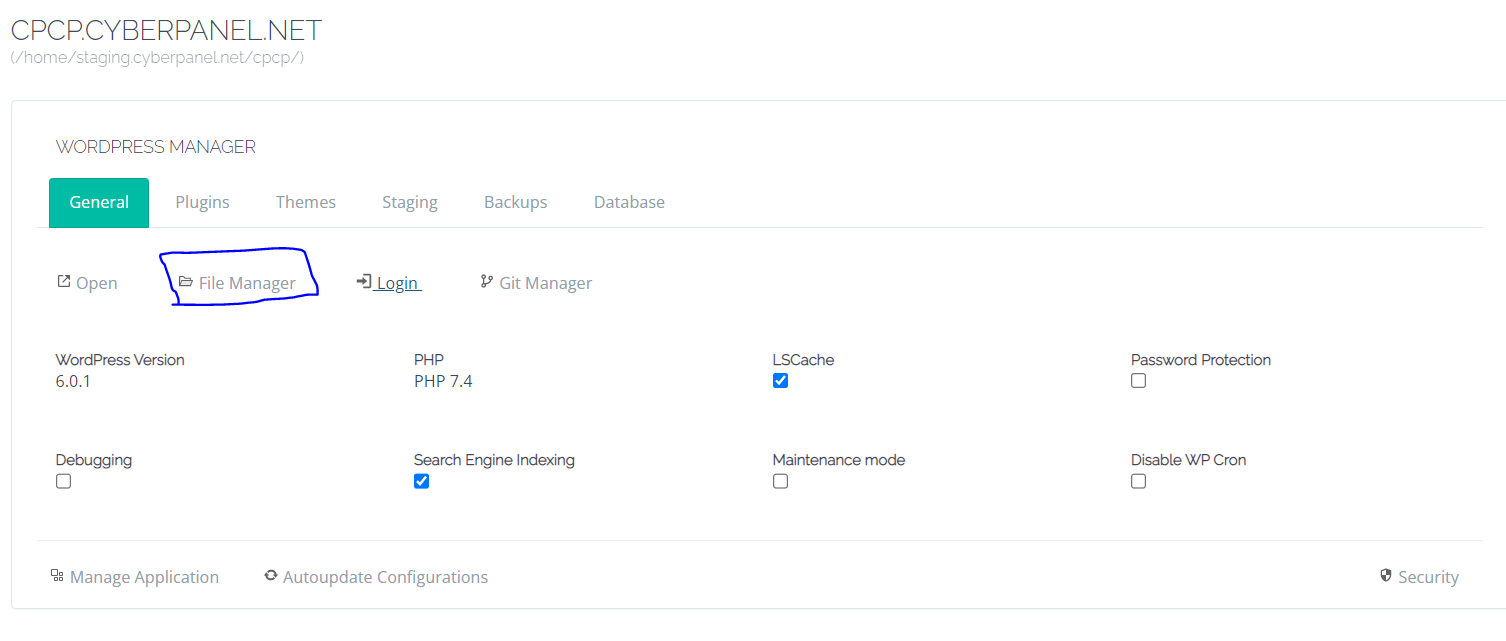
Task: Click the Autoupdate Configurations refresh icon
Action: [271, 575]
